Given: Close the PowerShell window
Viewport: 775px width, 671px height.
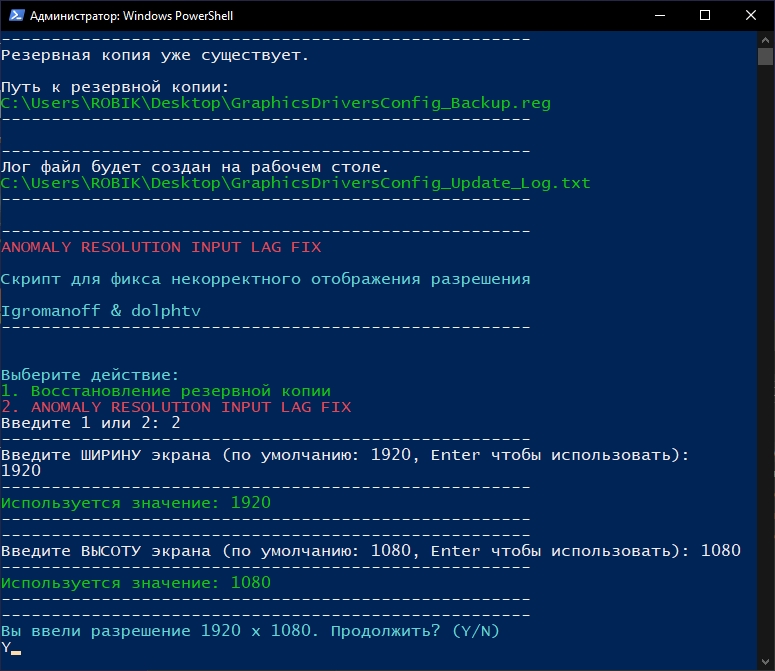Looking at the screenshot, I should pos(751,15).
